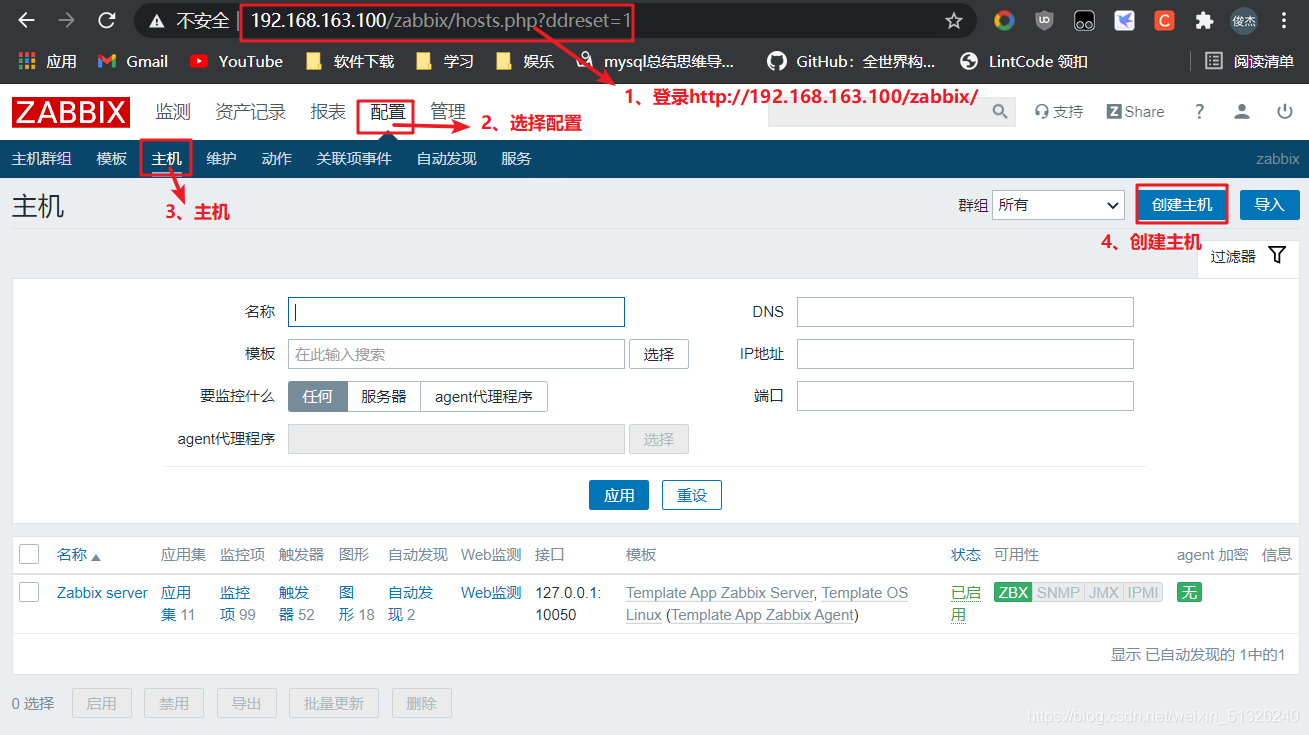
Task: Click the browser forward arrow
Action: (66, 20)
